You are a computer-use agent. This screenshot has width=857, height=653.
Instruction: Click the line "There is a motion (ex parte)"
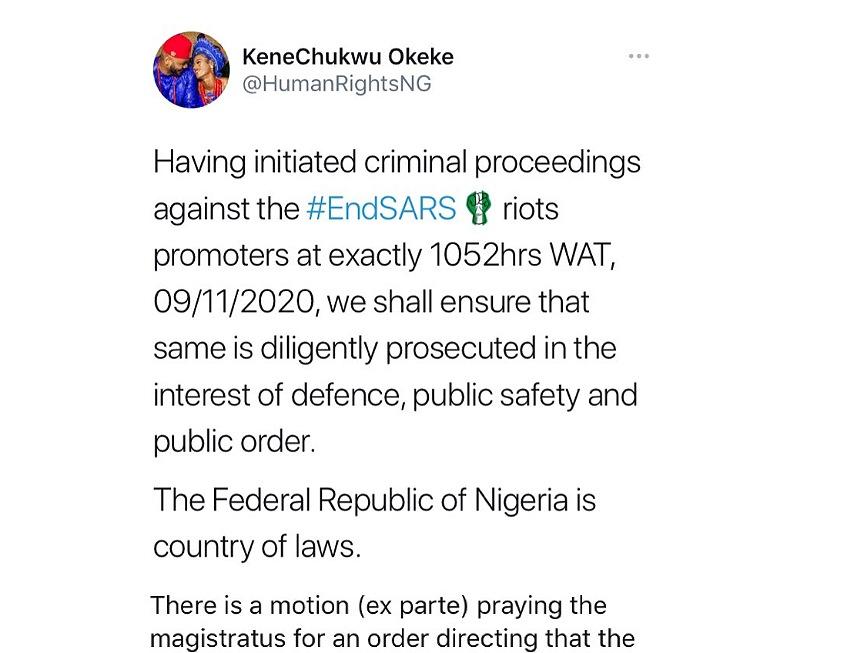[378, 606]
